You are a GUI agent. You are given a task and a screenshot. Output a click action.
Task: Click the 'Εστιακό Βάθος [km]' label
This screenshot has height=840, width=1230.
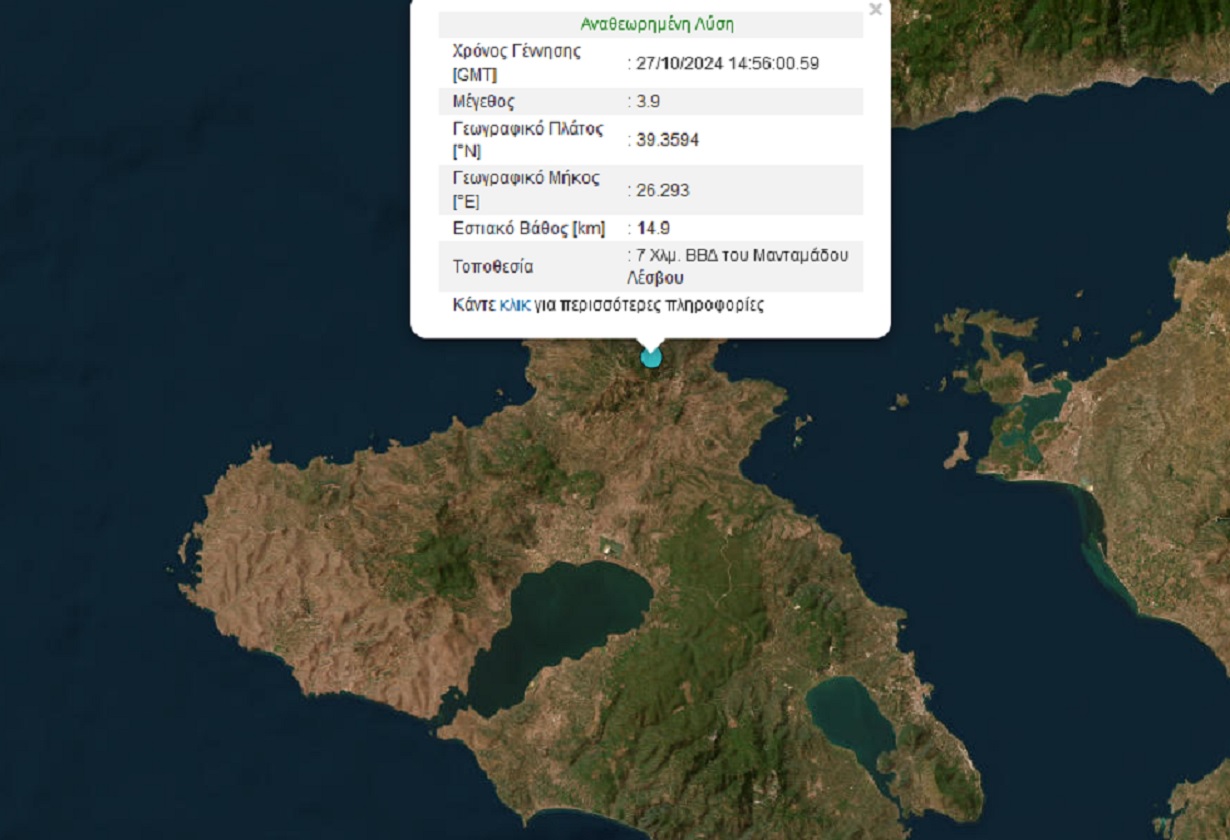pos(529,228)
